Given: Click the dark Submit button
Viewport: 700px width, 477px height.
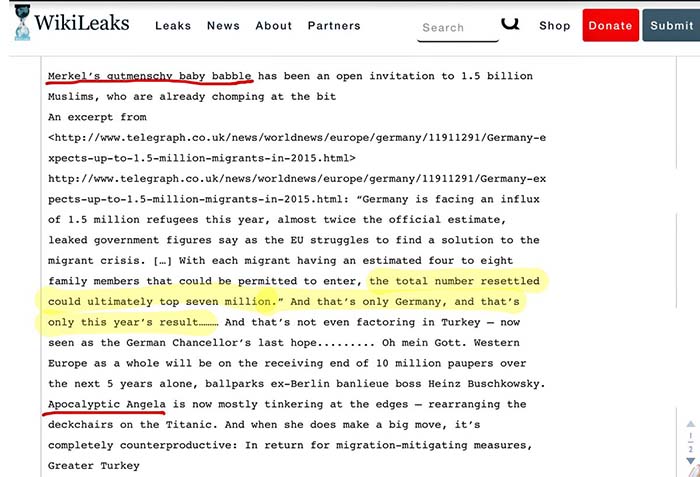Looking at the screenshot, I should point(671,25).
